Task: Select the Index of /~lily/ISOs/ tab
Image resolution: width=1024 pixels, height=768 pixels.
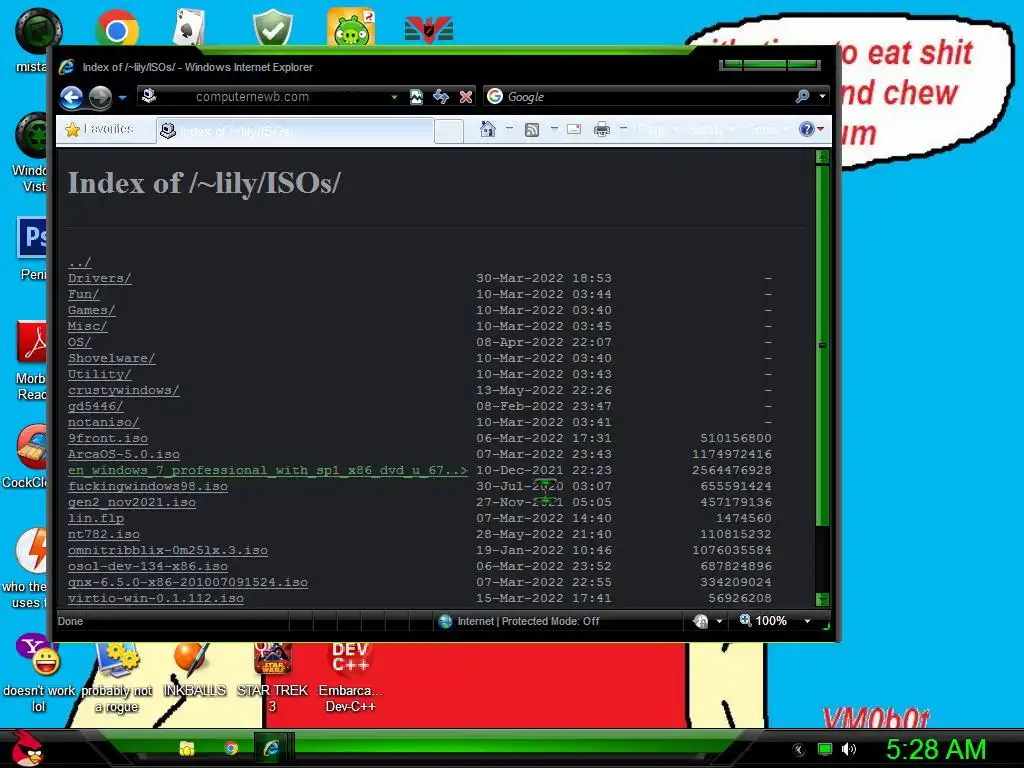Action: pos(295,131)
